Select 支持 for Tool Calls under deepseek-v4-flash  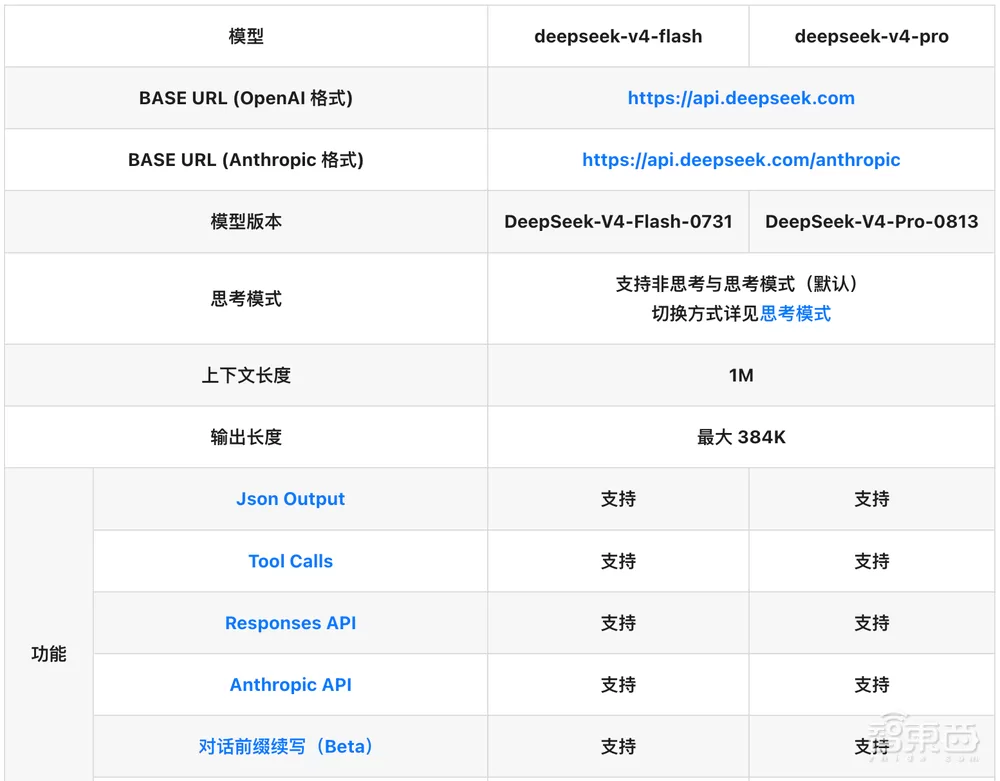tap(618, 561)
